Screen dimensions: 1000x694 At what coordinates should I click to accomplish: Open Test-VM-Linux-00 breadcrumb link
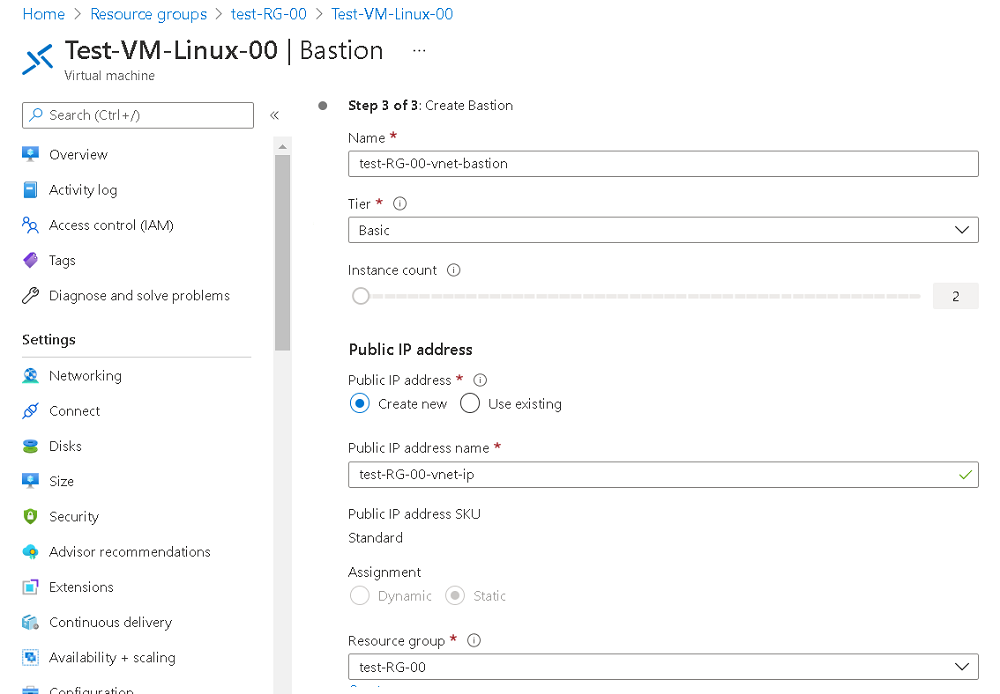pyautogui.click(x=392, y=14)
